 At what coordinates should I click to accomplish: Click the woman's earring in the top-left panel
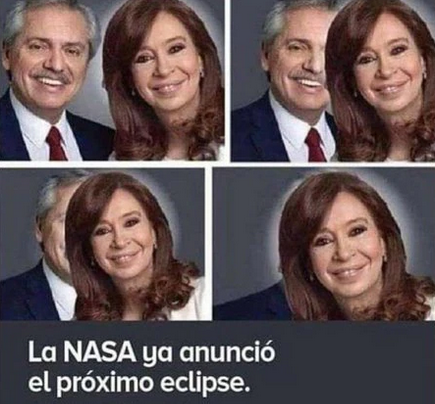click(201, 72)
